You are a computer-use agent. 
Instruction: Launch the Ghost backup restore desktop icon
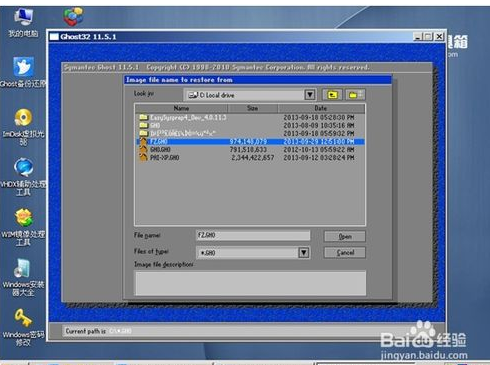(x=23, y=72)
